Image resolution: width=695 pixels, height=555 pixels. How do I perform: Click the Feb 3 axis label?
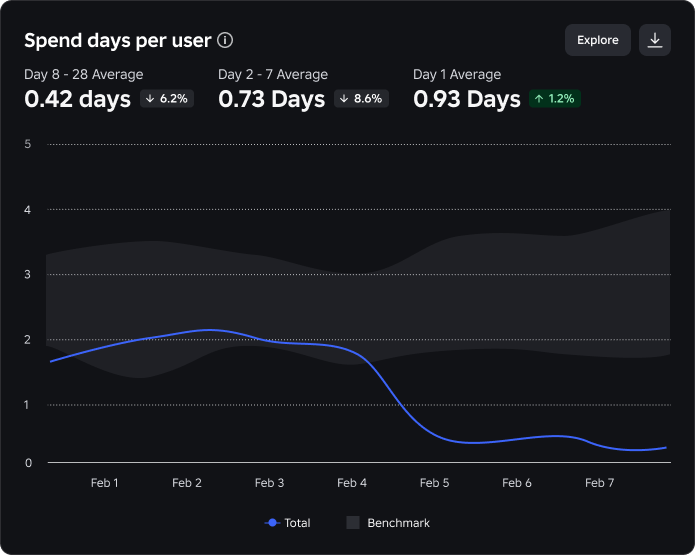click(x=269, y=483)
